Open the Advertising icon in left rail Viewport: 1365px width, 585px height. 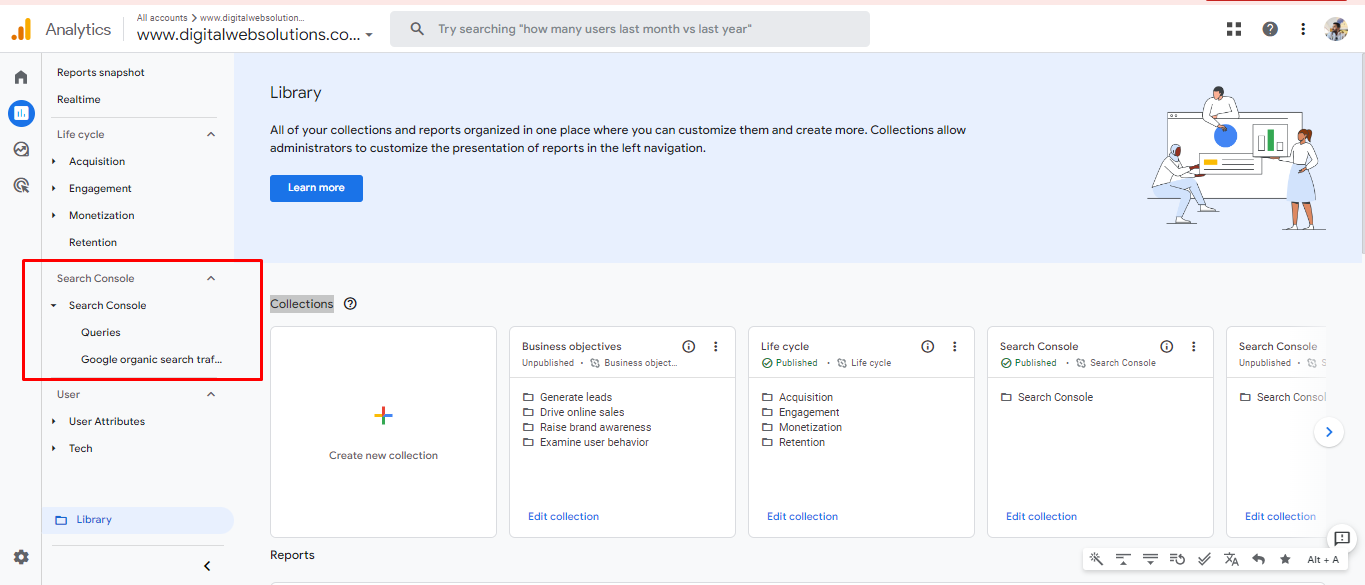21,185
